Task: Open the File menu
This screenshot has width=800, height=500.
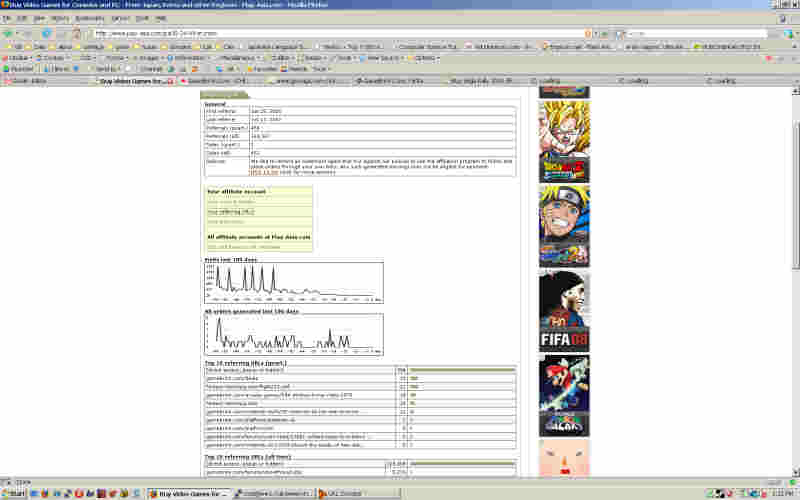Action: pos(7,18)
